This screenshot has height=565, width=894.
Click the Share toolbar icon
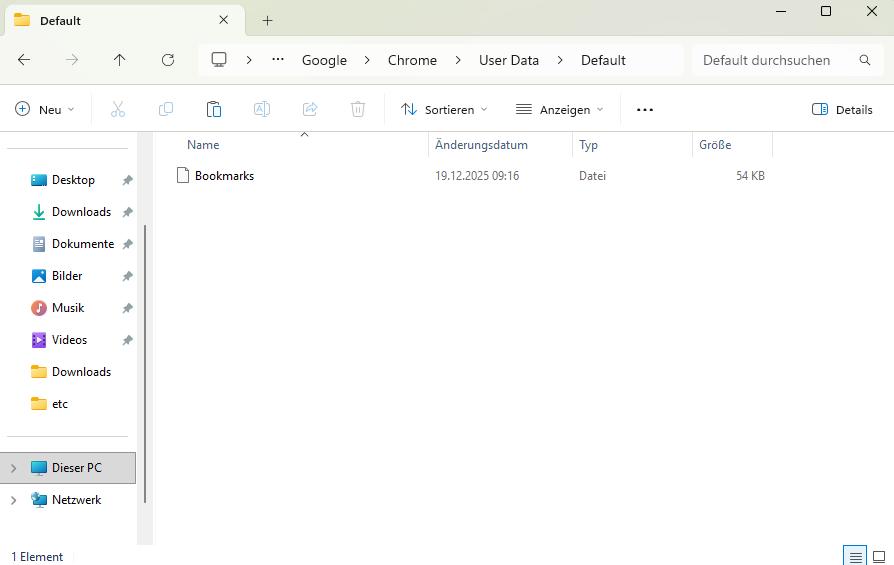(x=310, y=109)
